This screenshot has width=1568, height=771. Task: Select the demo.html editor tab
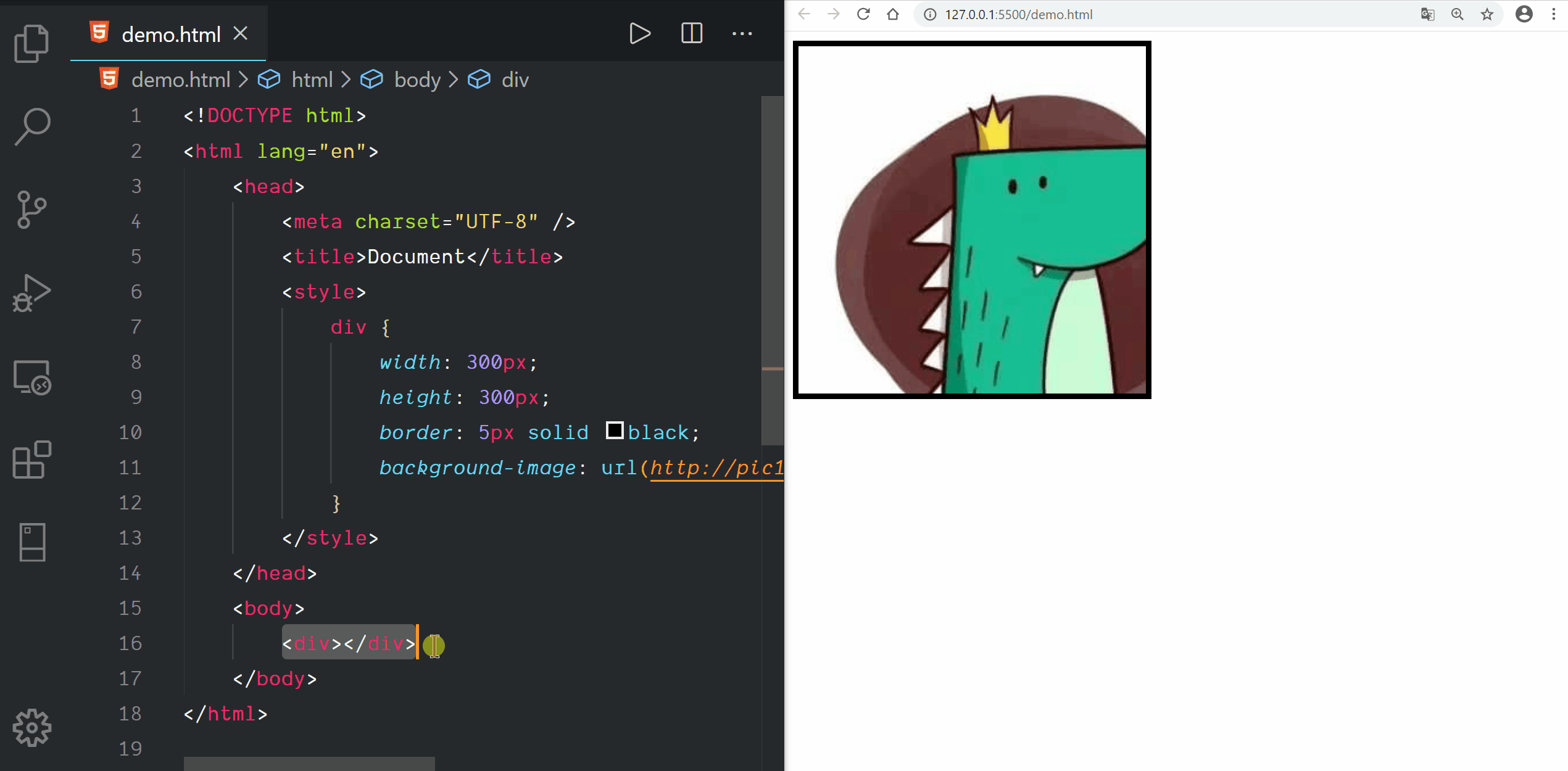click(x=170, y=35)
